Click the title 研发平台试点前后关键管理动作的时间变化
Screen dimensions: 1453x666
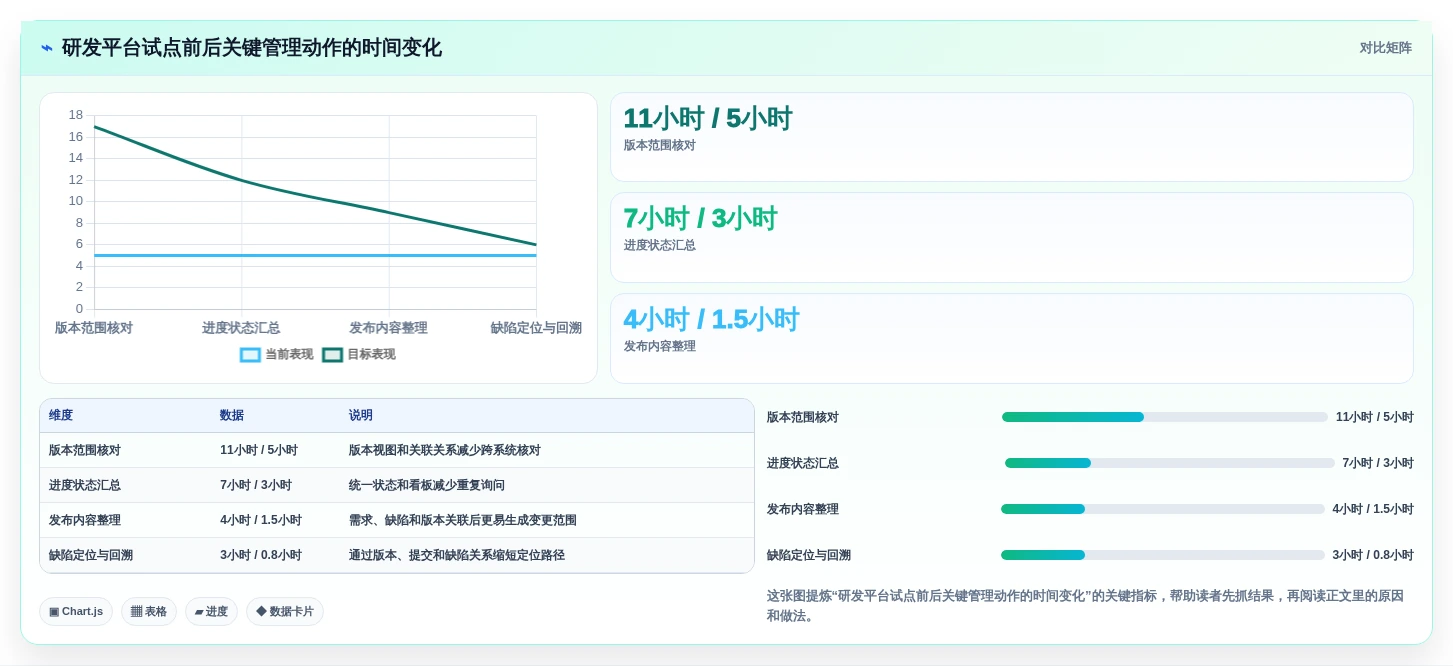coord(252,48)
